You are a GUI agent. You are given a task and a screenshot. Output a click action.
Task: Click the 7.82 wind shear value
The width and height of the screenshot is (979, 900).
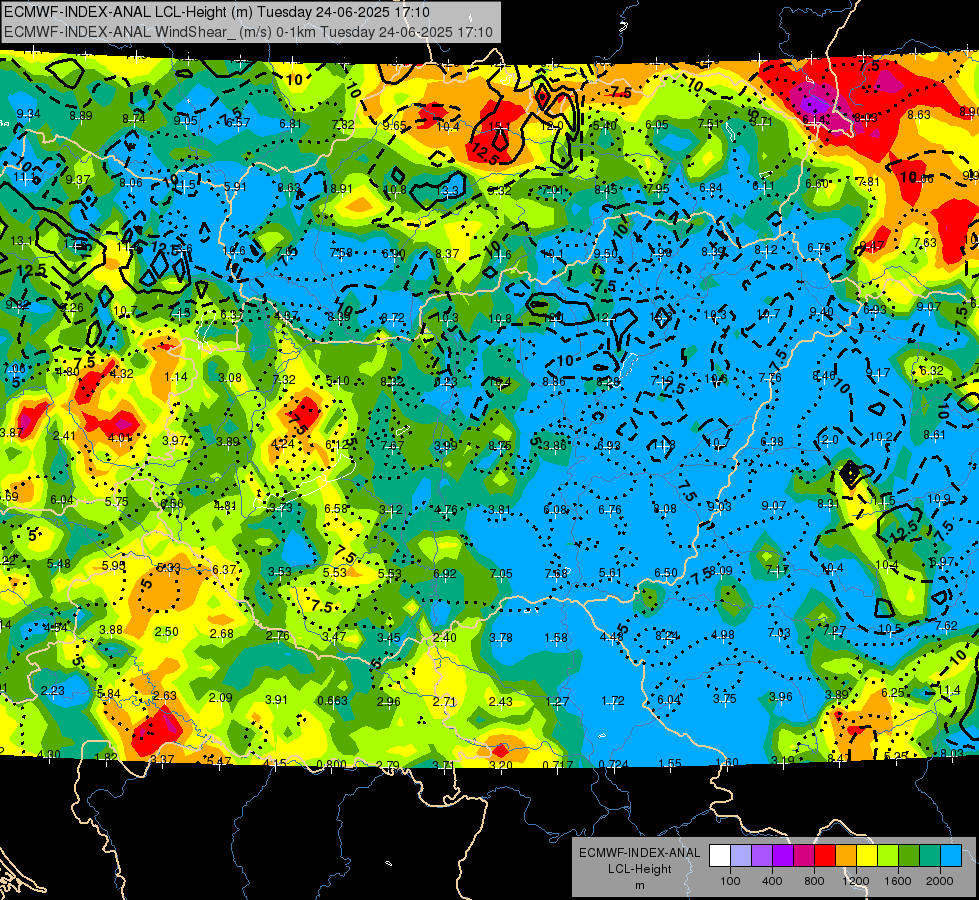(343, 124)
